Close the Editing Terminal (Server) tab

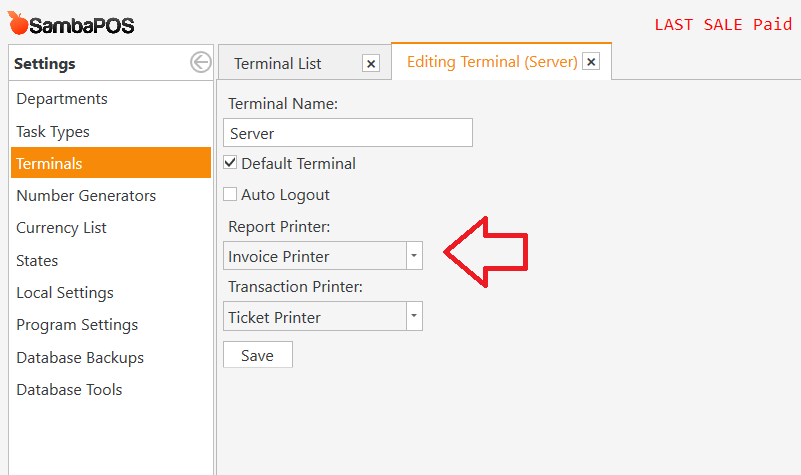pyautogui.click(x=591, y=62)
